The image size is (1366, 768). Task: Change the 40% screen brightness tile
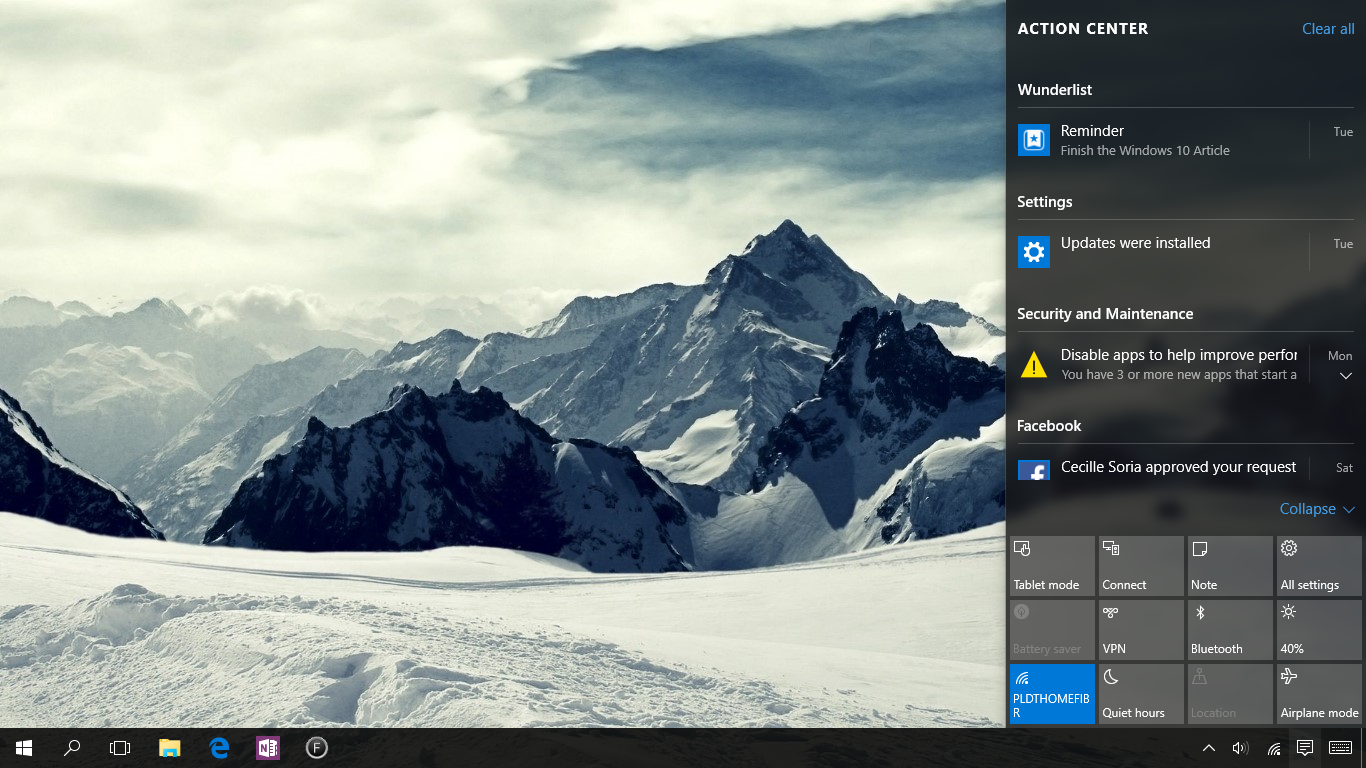(x=1319, y=630)
